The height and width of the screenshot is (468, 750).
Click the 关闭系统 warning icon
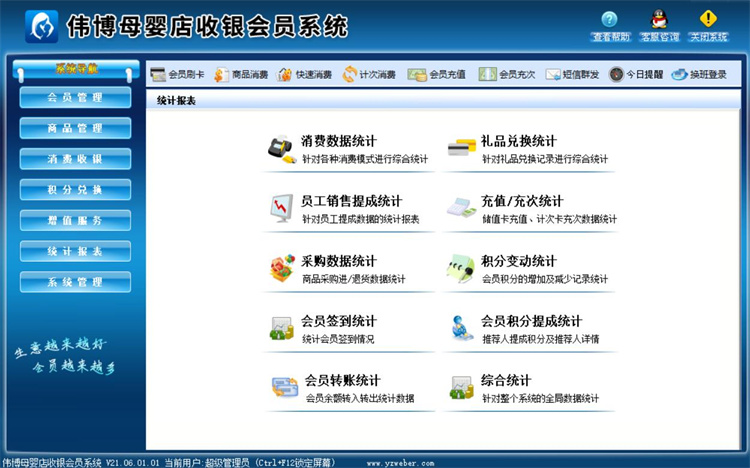[x=708, y=19]
